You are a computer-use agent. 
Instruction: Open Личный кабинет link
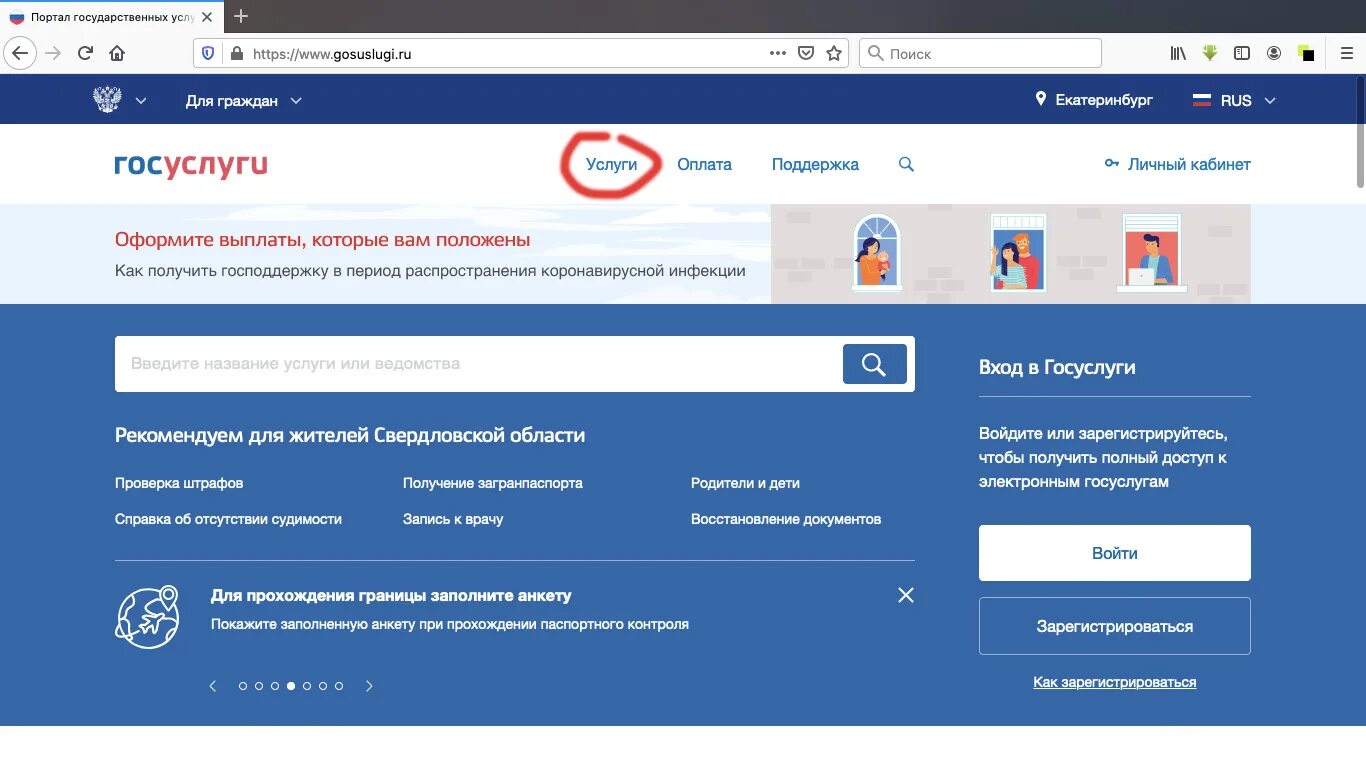1177,164
